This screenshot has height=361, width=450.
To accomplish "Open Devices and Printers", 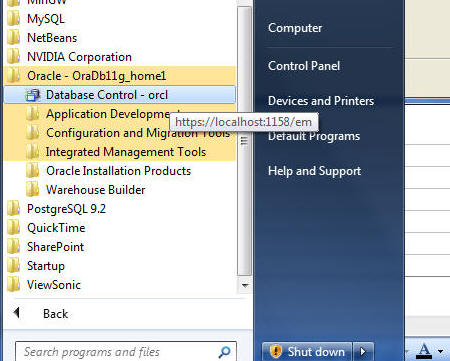I will (x=321, y=101).
